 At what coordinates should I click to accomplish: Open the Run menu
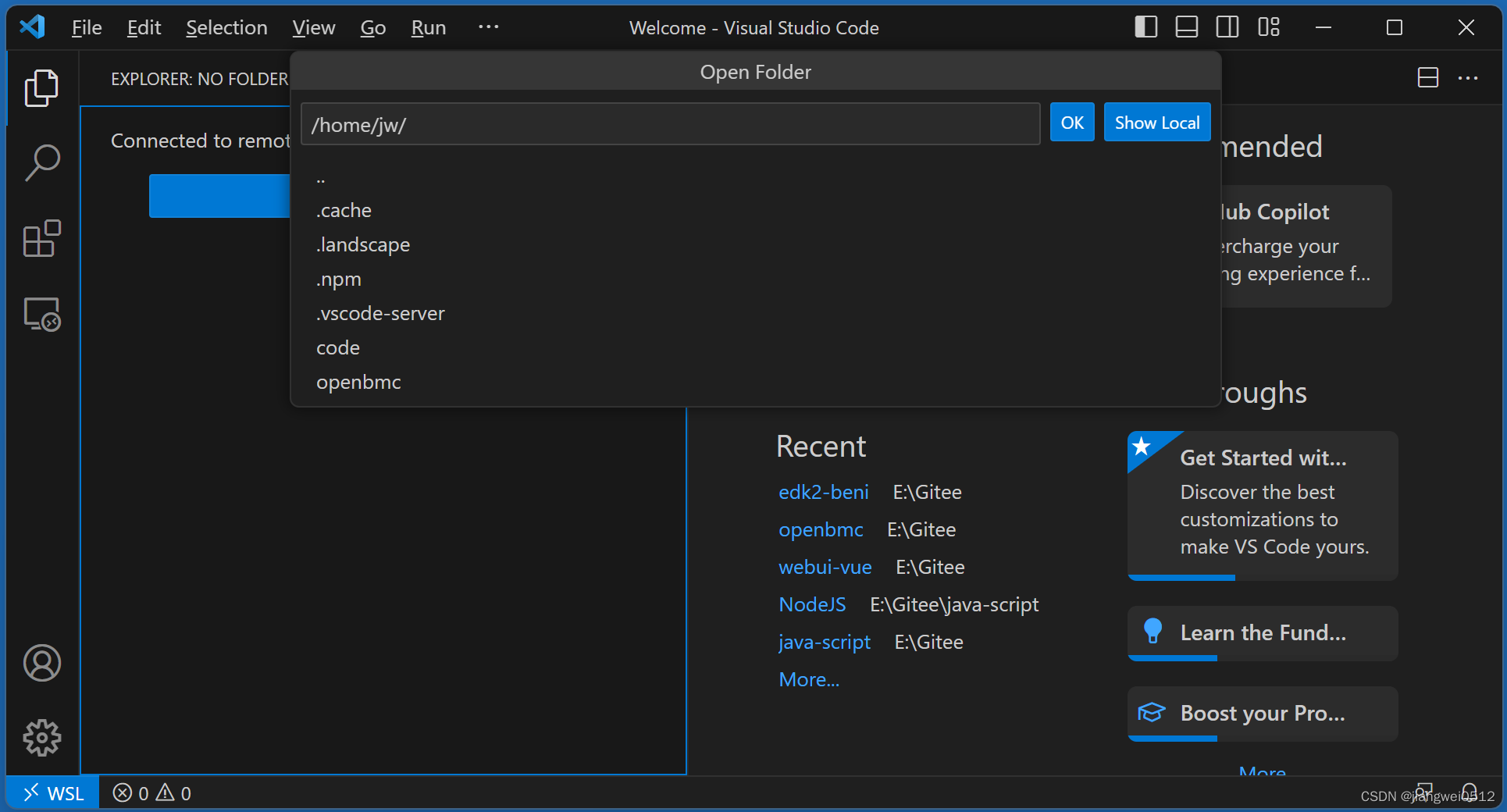pos(429,28)
